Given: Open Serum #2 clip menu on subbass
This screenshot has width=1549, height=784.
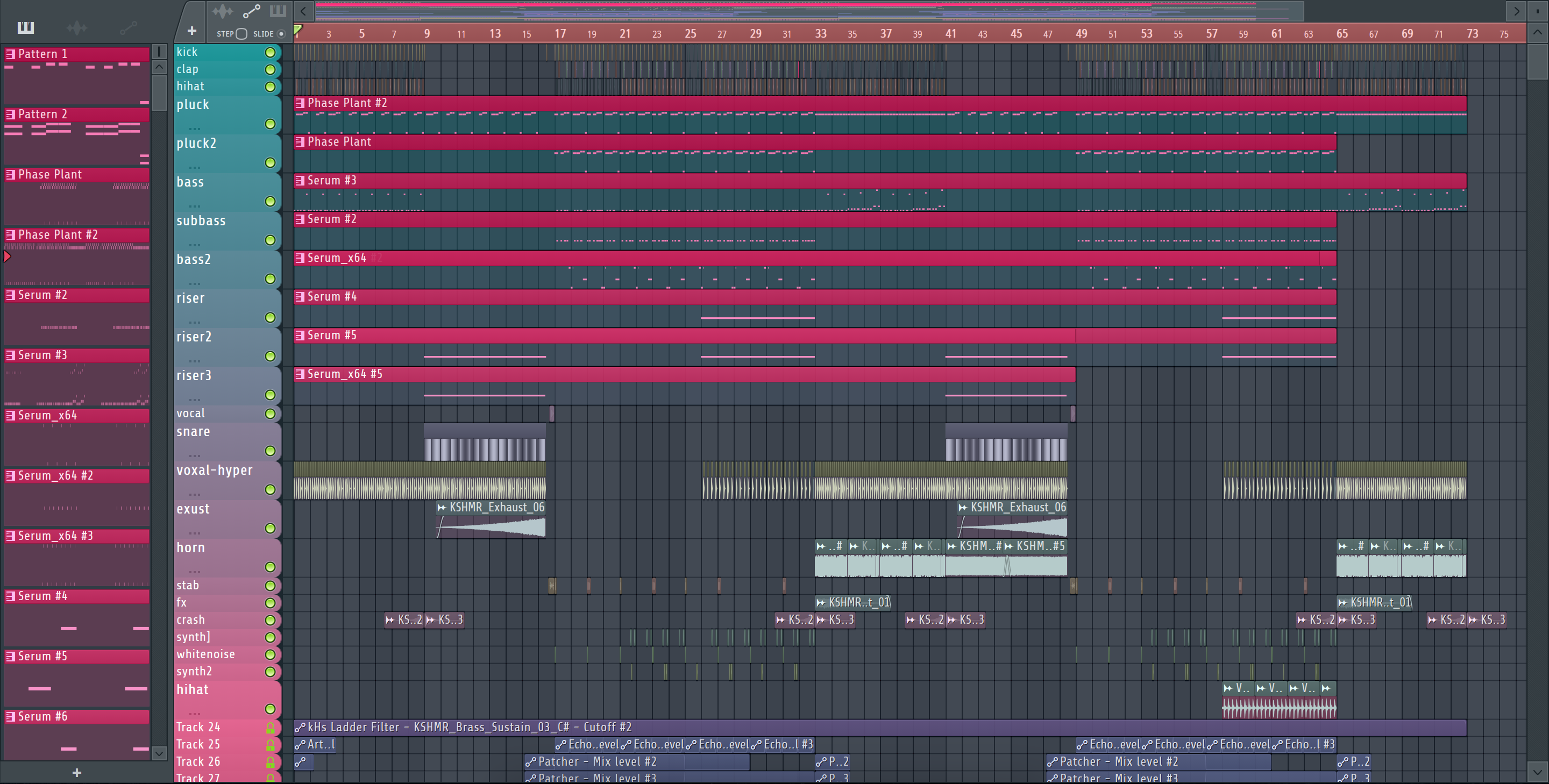Looking at the screenshot, I should [x=300, y=219].
